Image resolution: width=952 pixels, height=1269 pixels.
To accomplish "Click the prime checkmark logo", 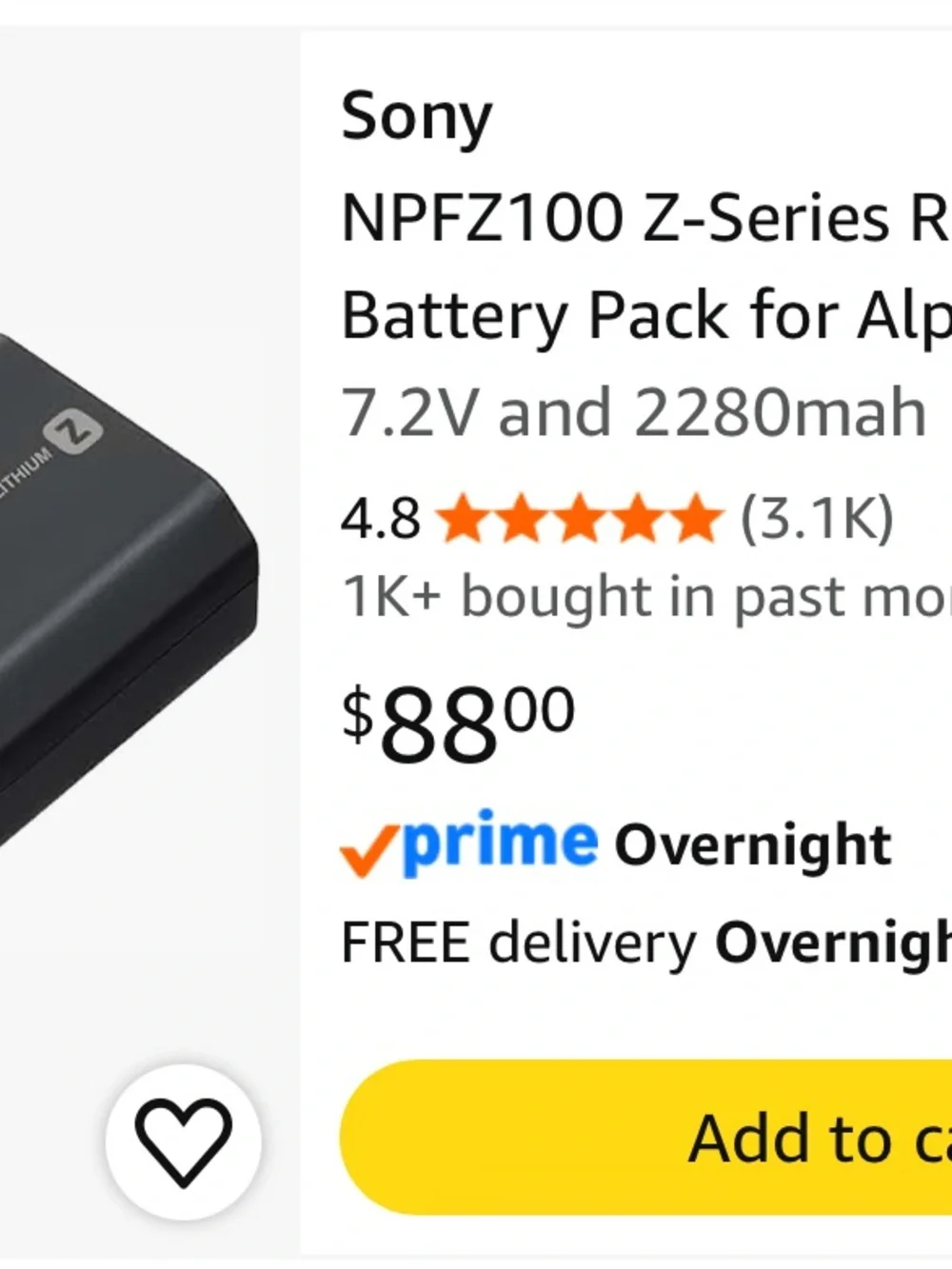I will pyautogui.click(x=468, y=843).
